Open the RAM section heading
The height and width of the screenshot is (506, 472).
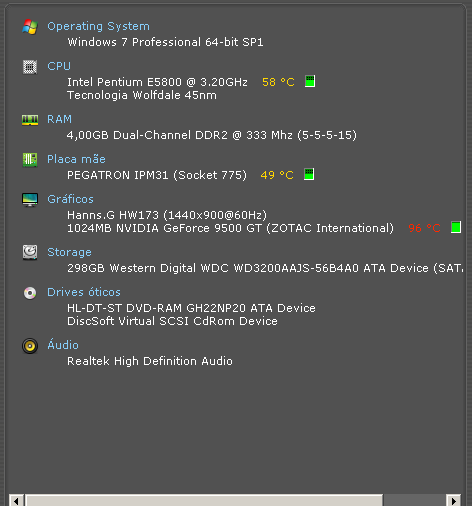click(x=59, y=119)
